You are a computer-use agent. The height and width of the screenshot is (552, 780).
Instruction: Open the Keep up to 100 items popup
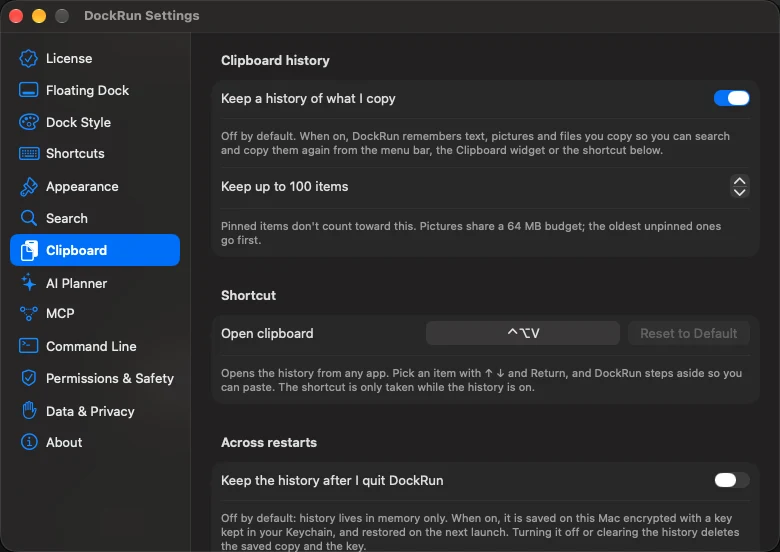(x=739, y=186)
